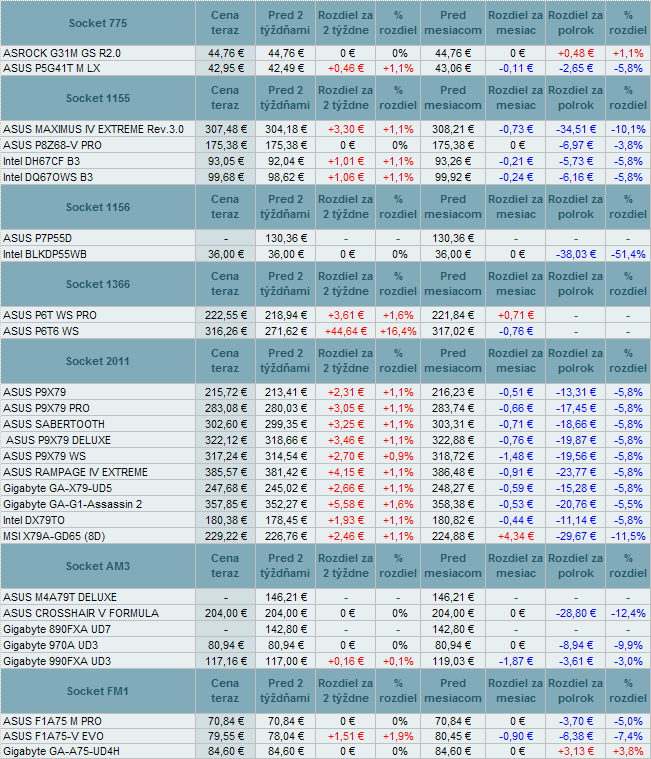
Task: Click the Socket 2011 section header
Action: tap(98, 361)
